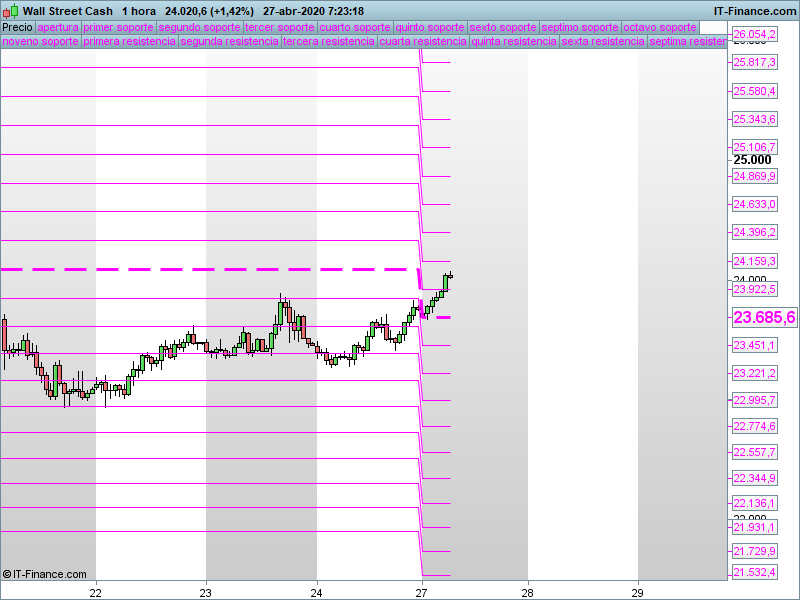Click price level label 25.106,7

click(755, 147)
